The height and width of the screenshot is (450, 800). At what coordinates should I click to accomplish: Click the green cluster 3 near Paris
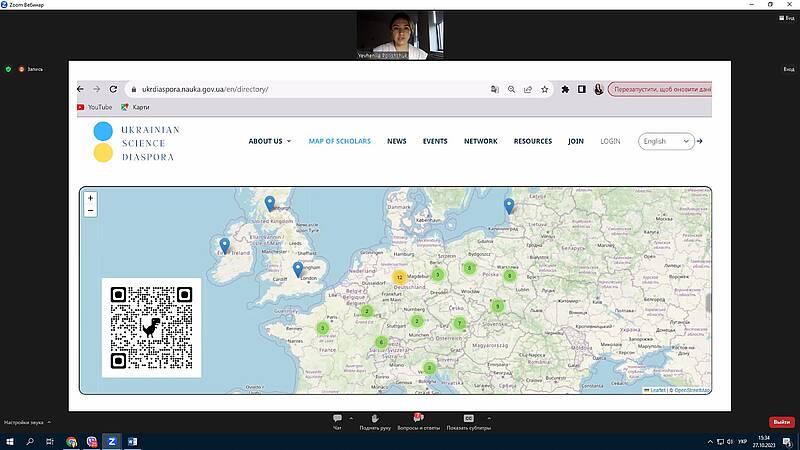click(322, 328)
